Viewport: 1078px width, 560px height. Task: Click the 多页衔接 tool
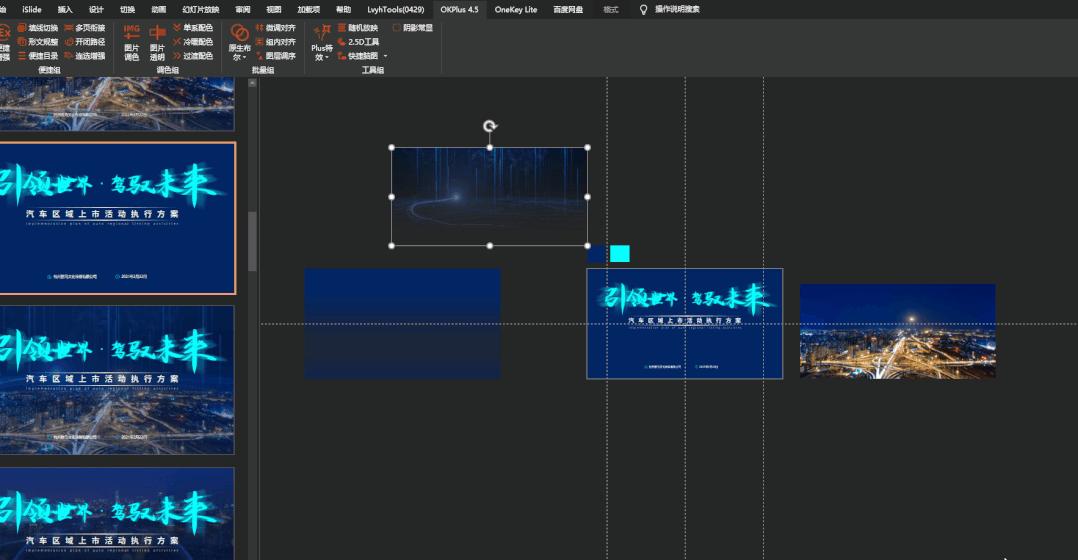pyautogui.click(x=85, y=28)
